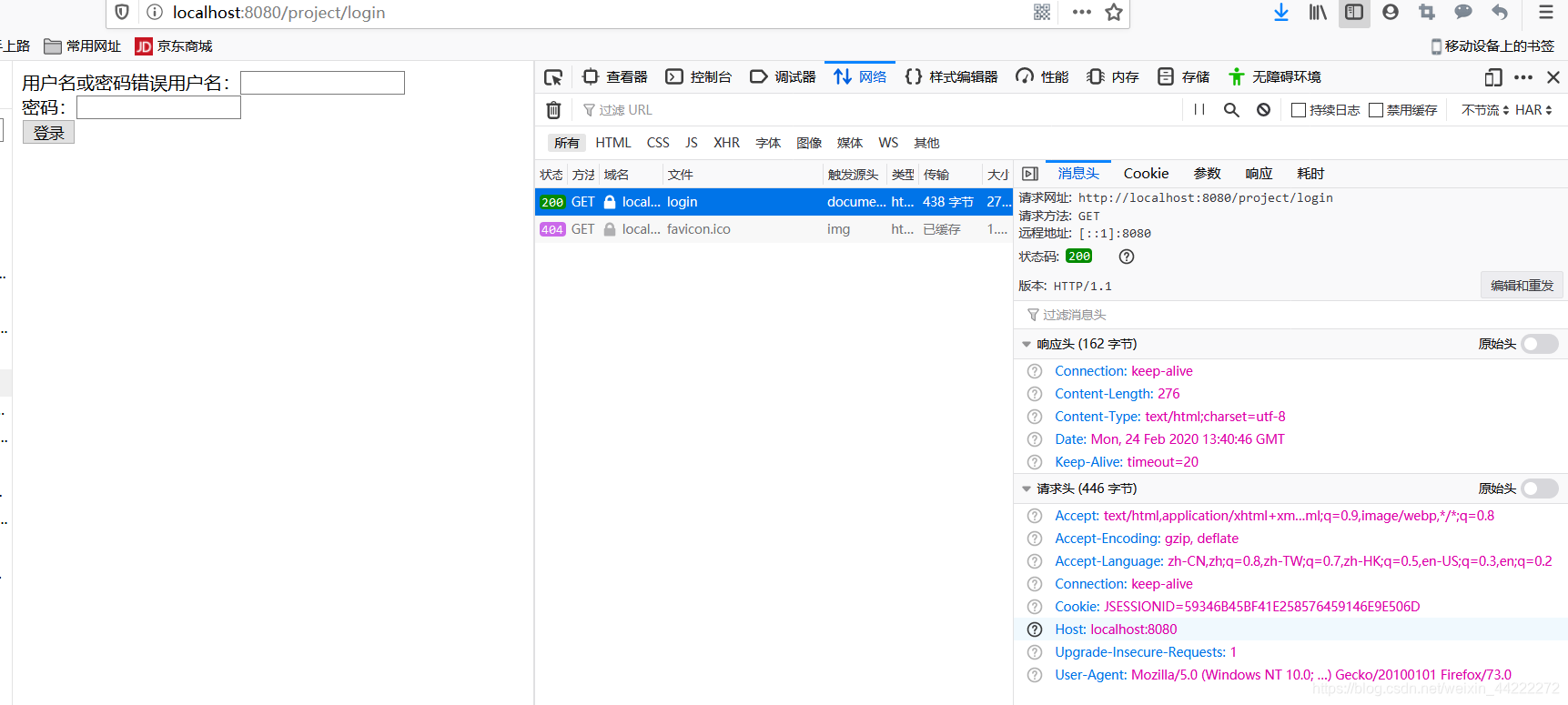This screenshot has height=705, width=1568.
Task: Open the page QR code icon
Action: coord(1042,12)
